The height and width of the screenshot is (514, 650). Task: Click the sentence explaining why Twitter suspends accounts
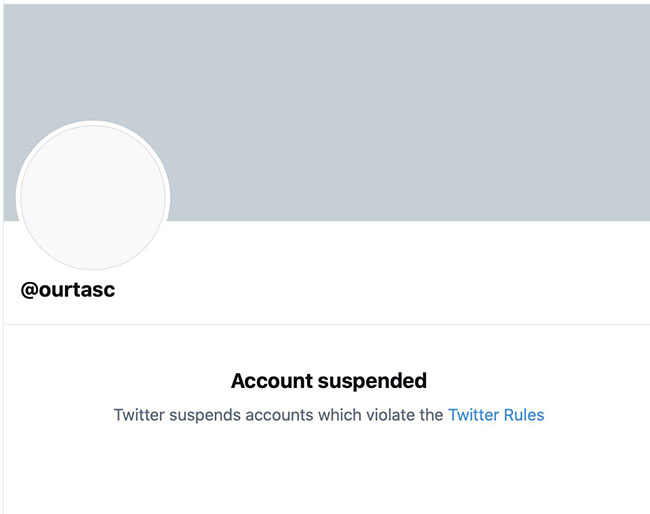coord(279,415)
